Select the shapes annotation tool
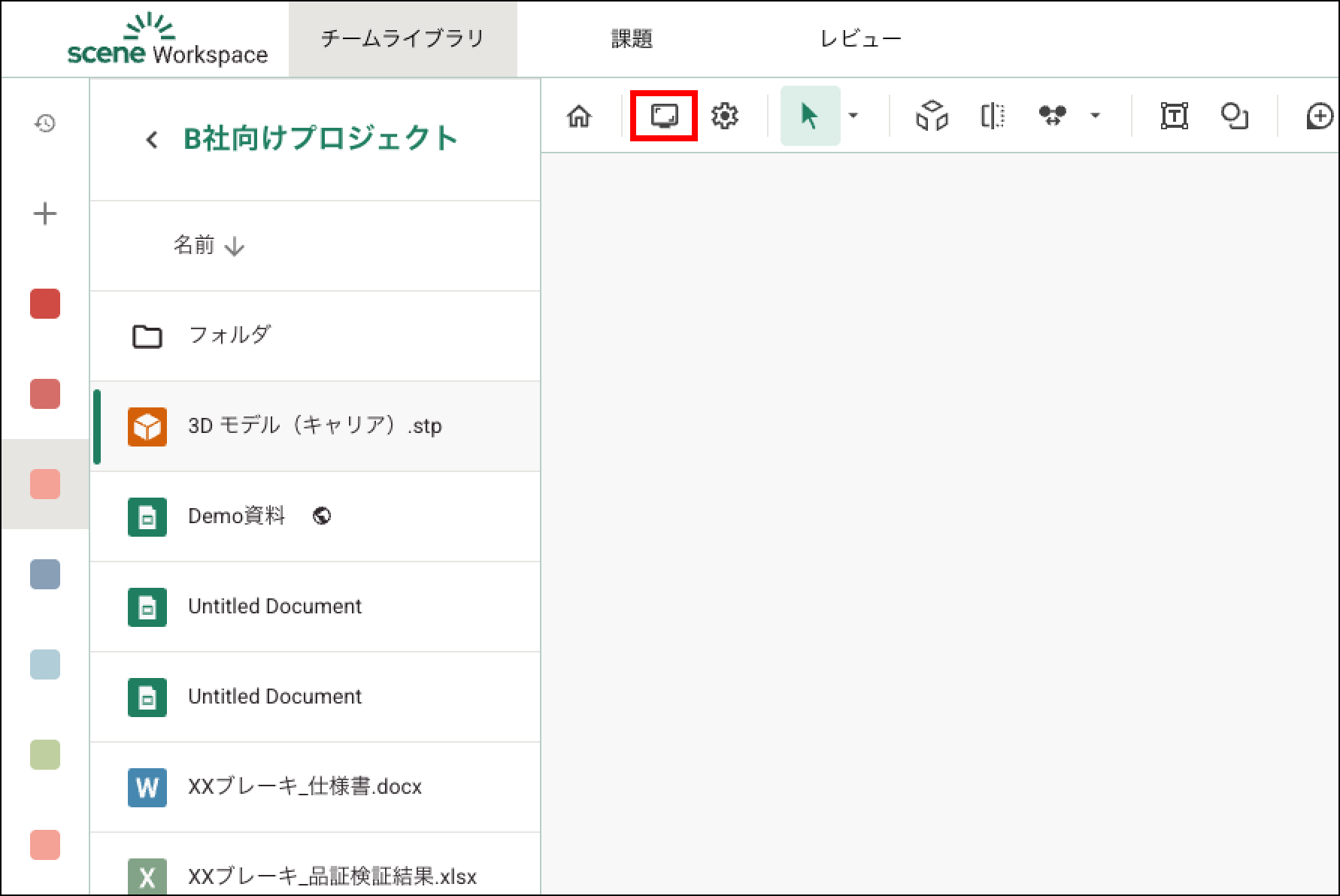The height and width of the screenshot is (896, 1340). click(x=1234, y=116)
